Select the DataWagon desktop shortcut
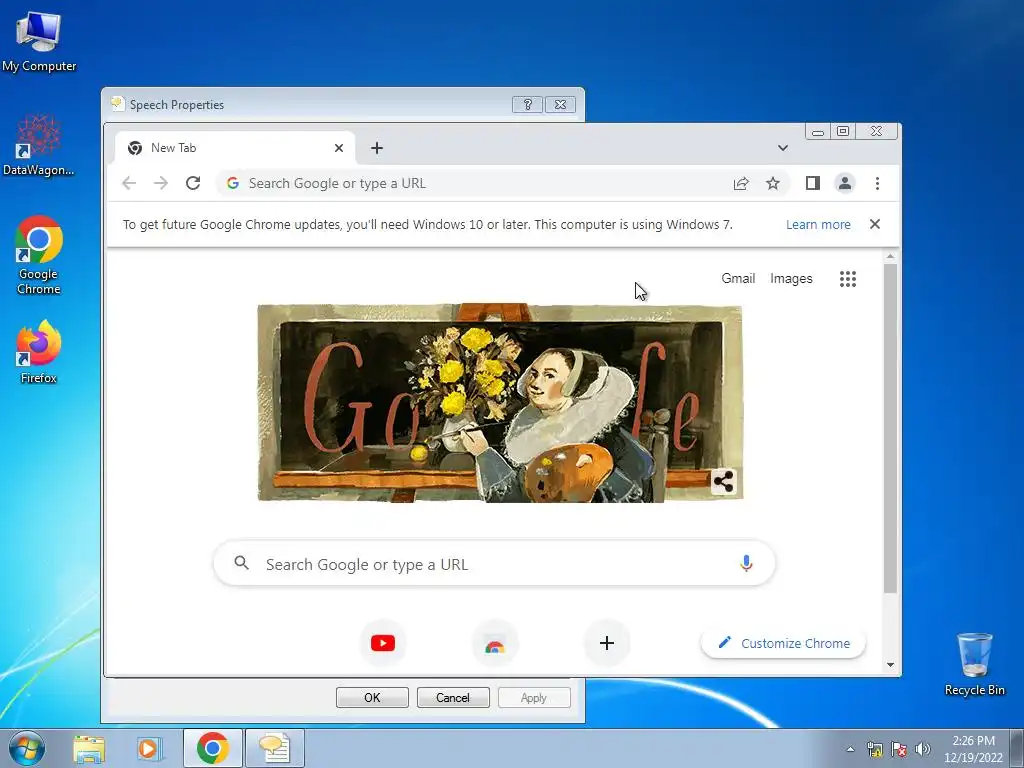 (39, 145)
